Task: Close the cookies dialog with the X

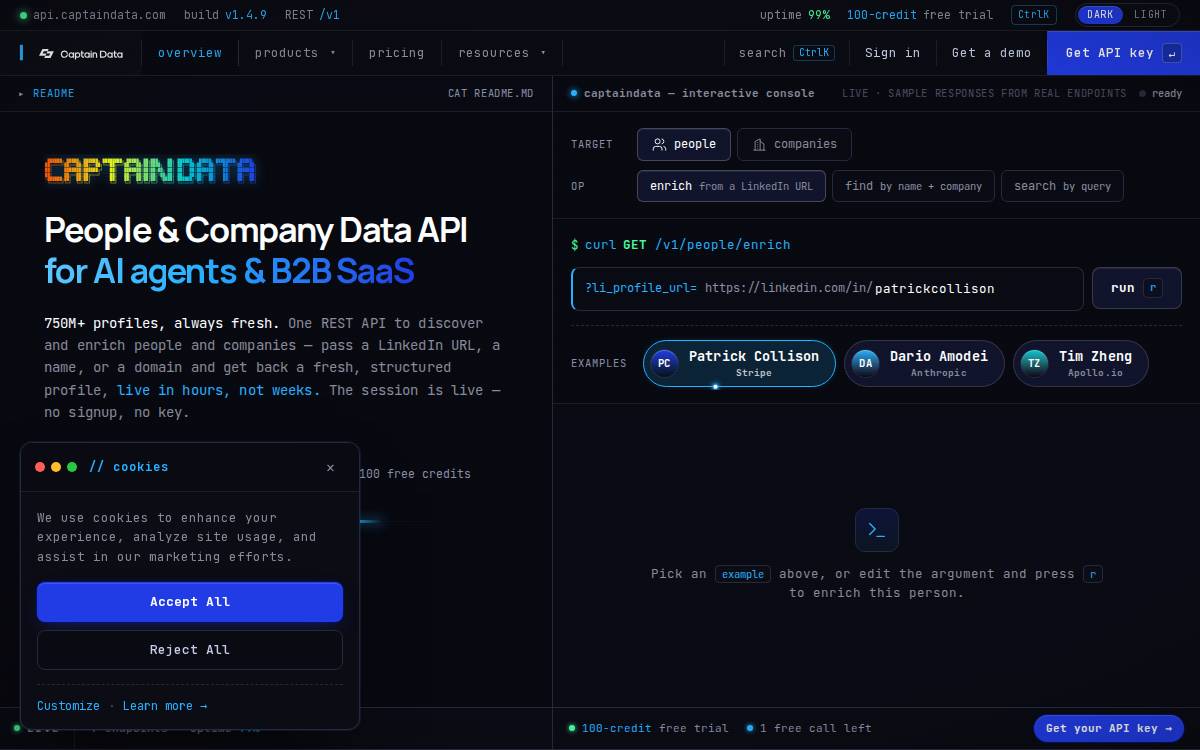Action: [331, 467]
